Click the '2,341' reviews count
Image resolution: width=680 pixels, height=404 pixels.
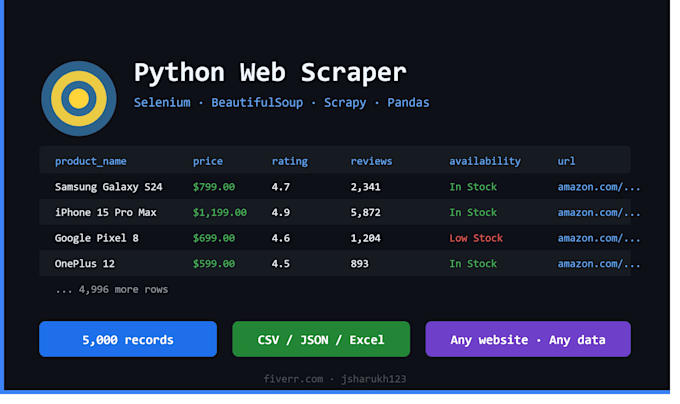pyautogui.click(x=366, y=187)
